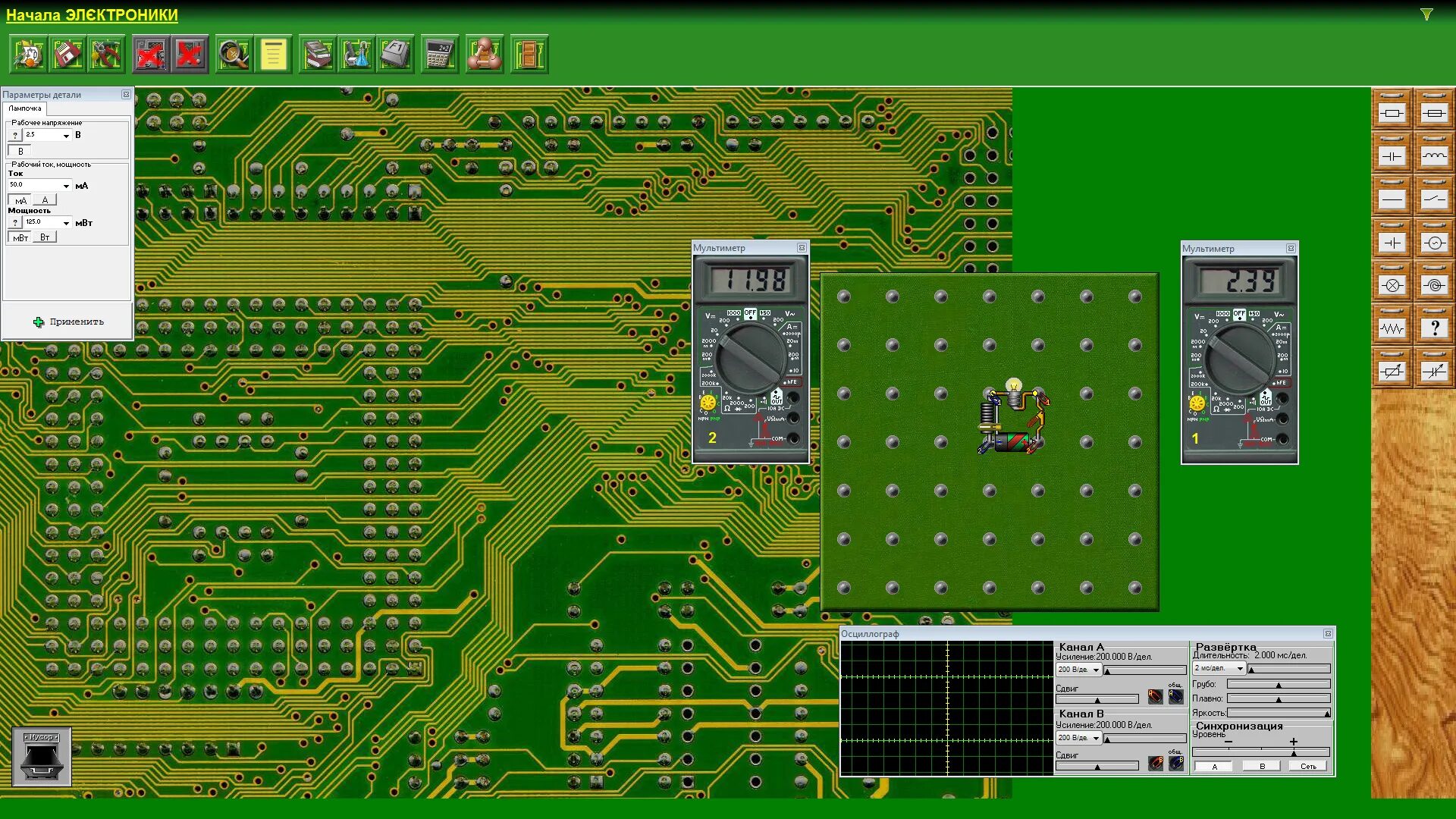Click the trash bin icon
Image resolution: width=1456 pixels, height=819 pixels.
point(42,757)
